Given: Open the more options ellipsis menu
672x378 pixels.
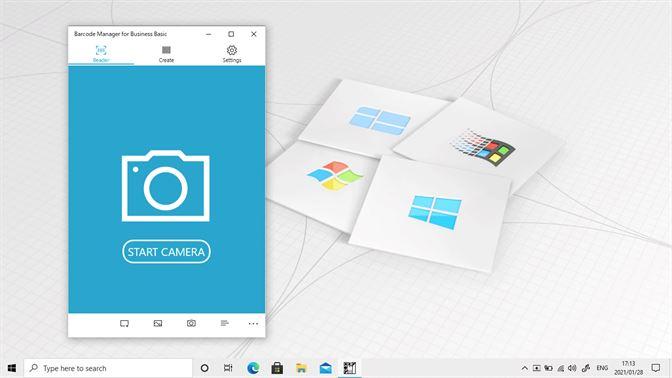Looking at the screenshot, I should click(253, 324).
